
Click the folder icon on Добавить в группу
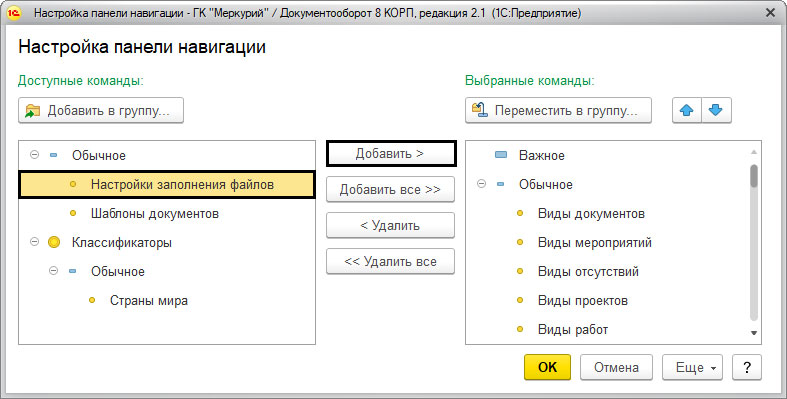click(33, 110)
